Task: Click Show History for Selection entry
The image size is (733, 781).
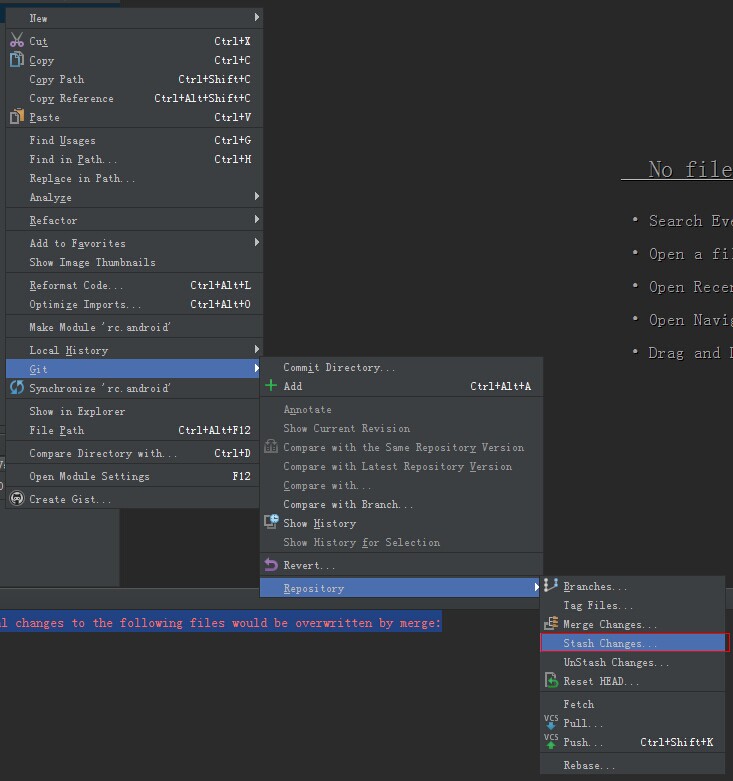Action: pos(401,542)
